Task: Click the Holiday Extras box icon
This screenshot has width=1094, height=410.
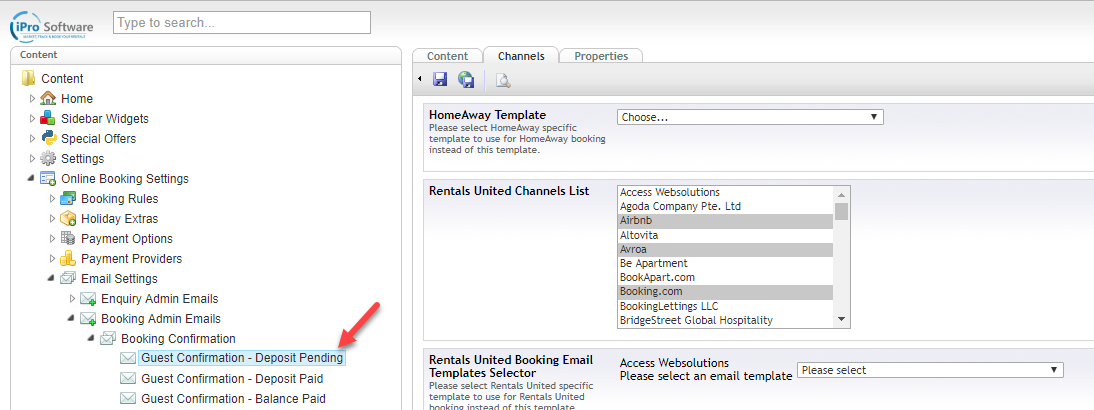Action: [x=68, y=218]
